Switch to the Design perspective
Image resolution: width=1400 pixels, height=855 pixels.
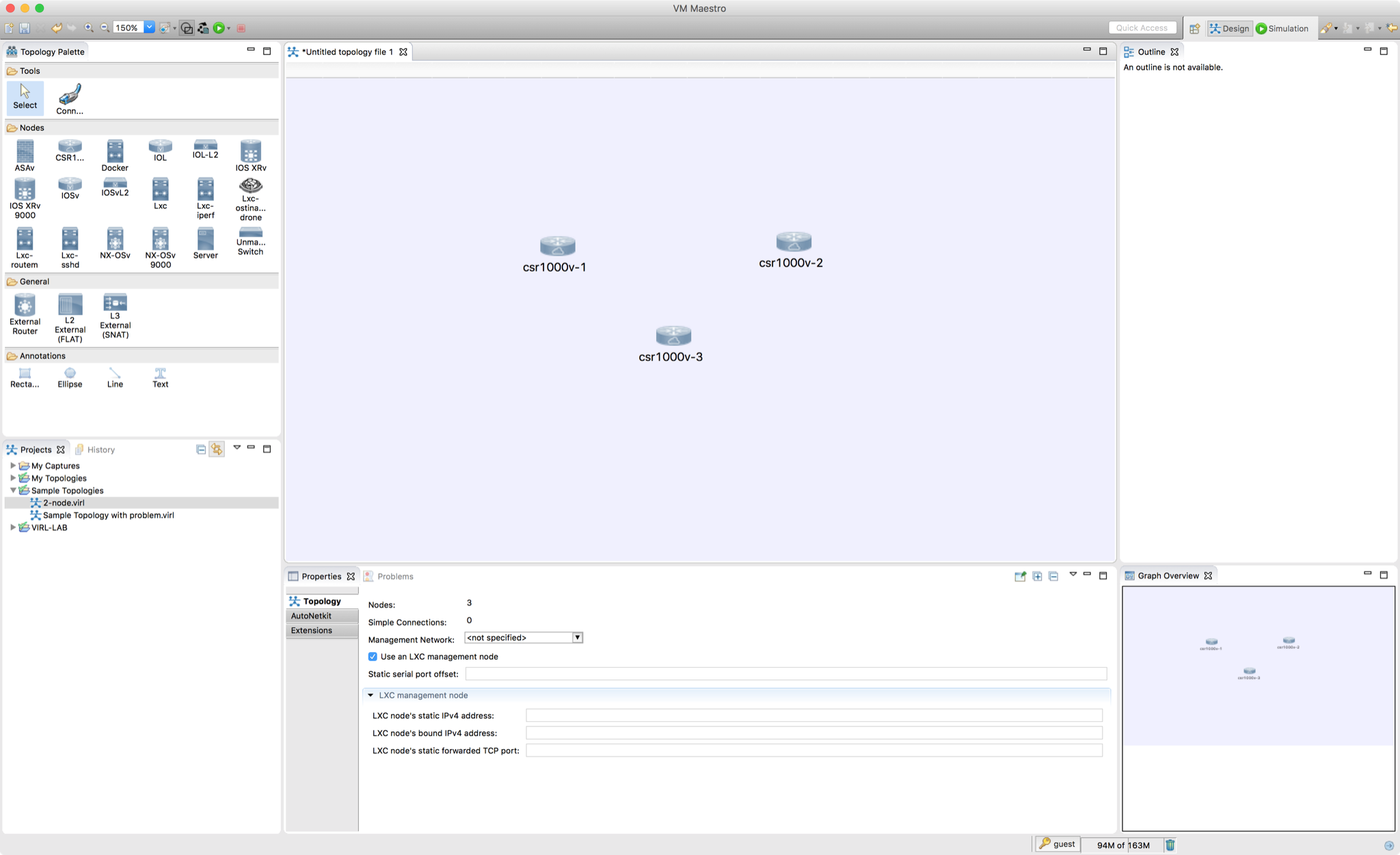click(x=1229, y=28)
